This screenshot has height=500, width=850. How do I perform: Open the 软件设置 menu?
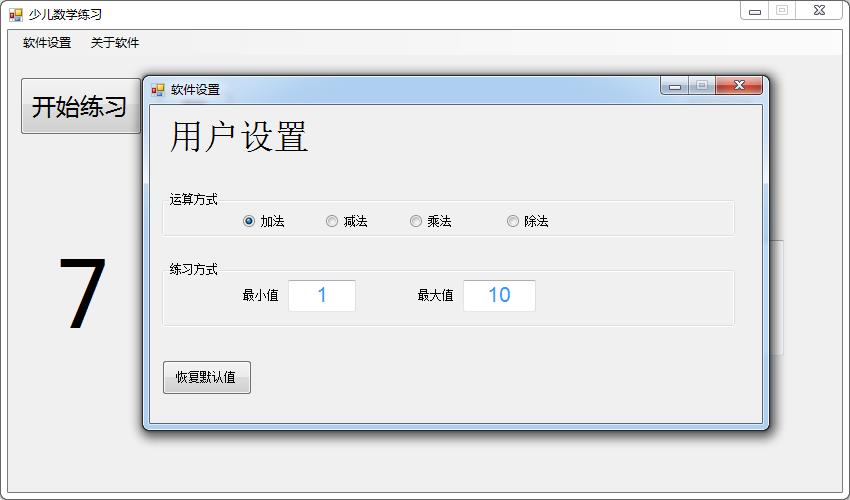coord(47,43)
